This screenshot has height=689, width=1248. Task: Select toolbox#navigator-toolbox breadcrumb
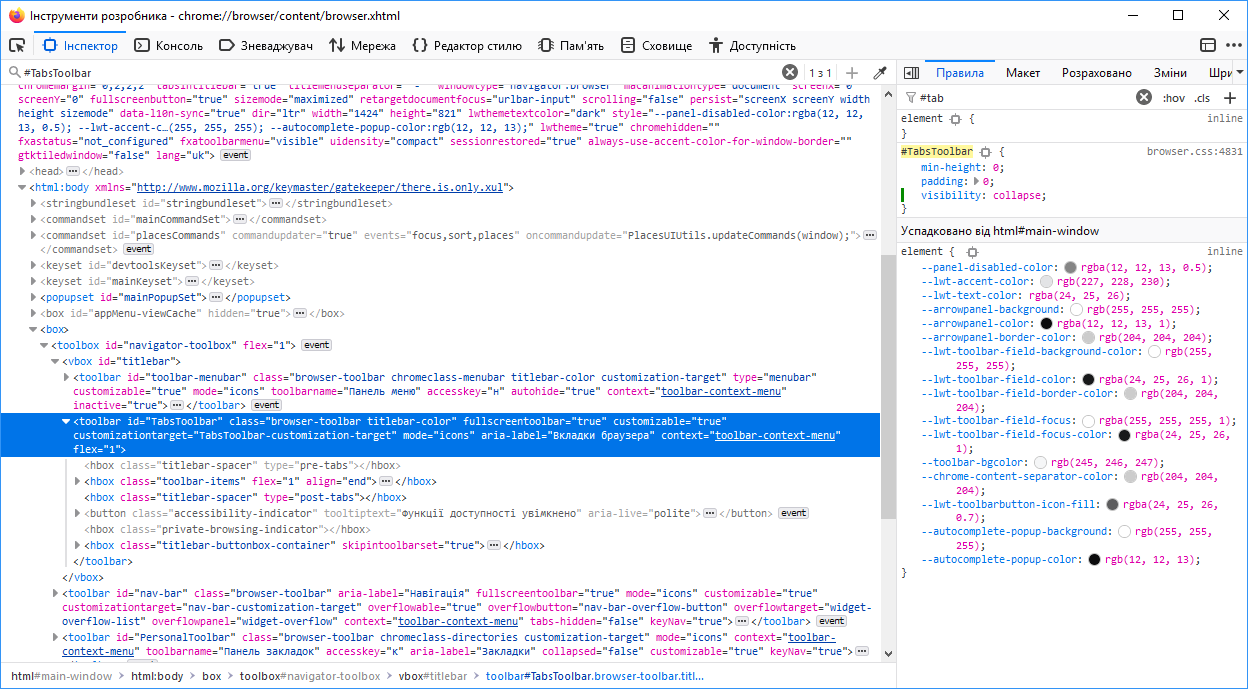[x=310, y=676]
